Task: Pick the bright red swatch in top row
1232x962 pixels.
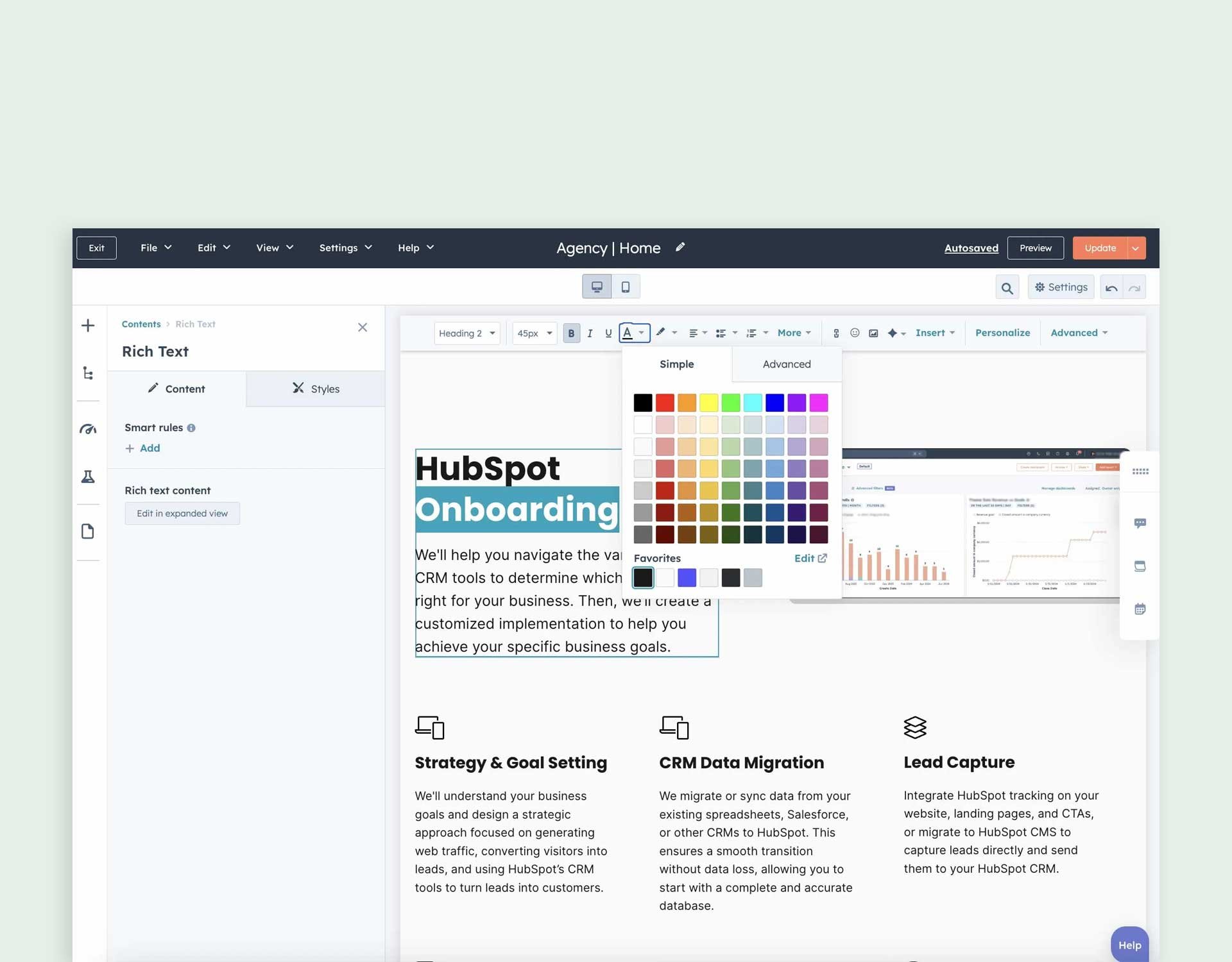Action: coord(665,403)
